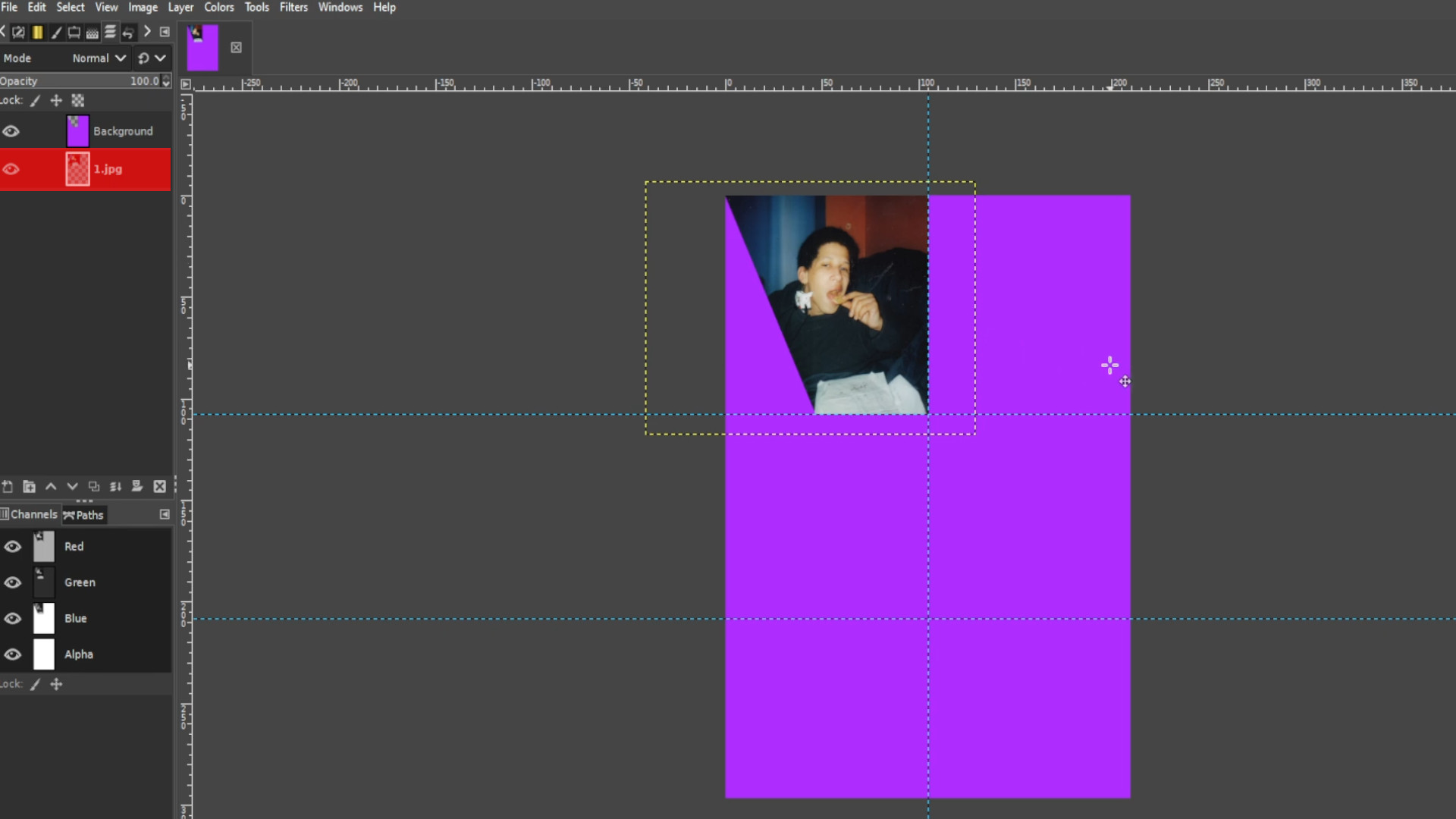Toggle visibility of the Red channel

point(12,546)
